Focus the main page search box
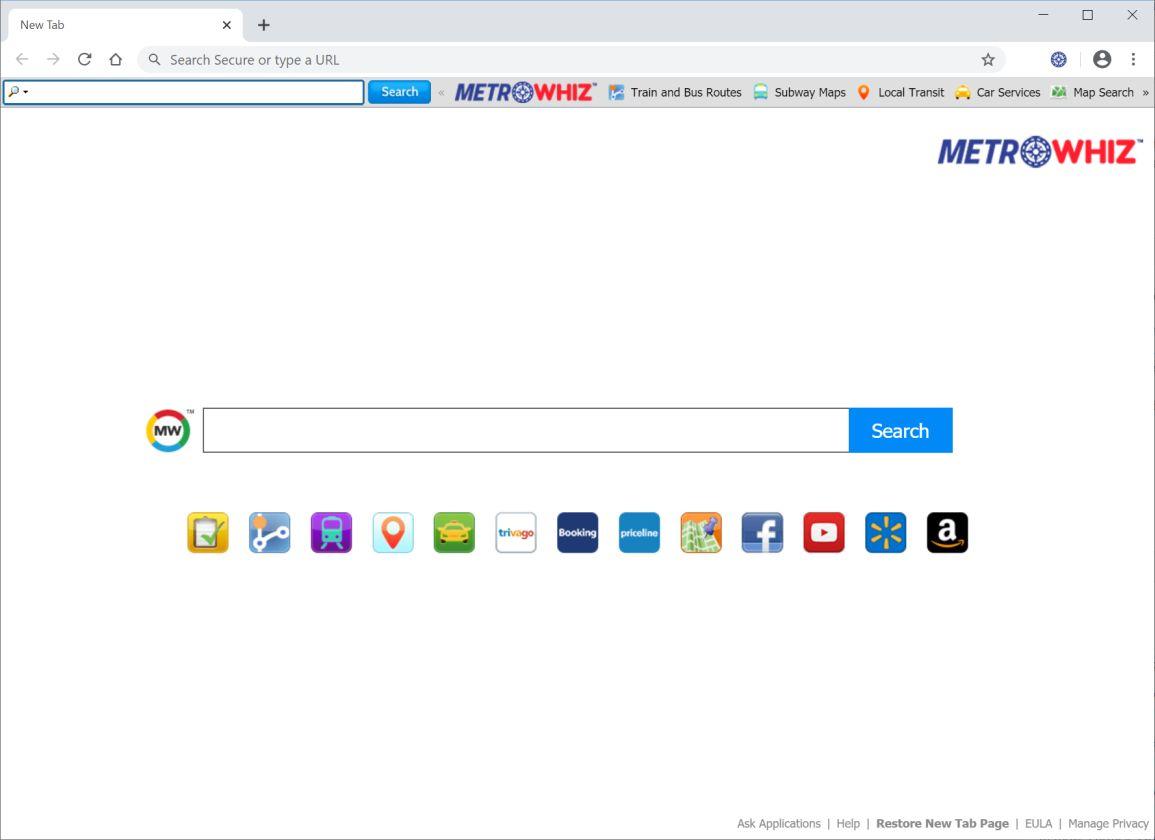The height and width of the screenshot is (840, 1155). (526, 430)
